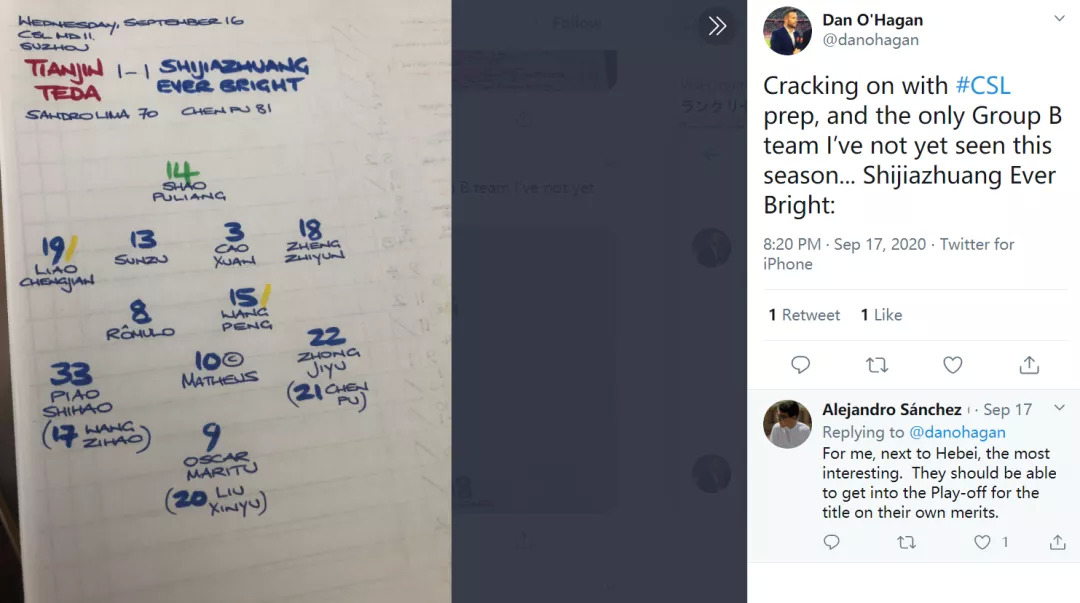Open options chevron on Alejandro's reply
This screenshot has height=603, width=1080.
coord(1059,408)
